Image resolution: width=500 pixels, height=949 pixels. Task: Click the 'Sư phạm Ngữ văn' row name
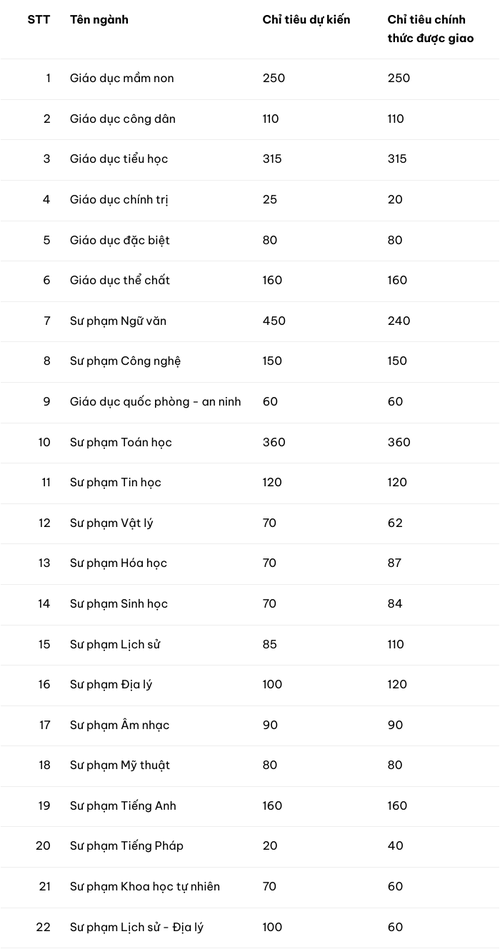pos(118,321)
